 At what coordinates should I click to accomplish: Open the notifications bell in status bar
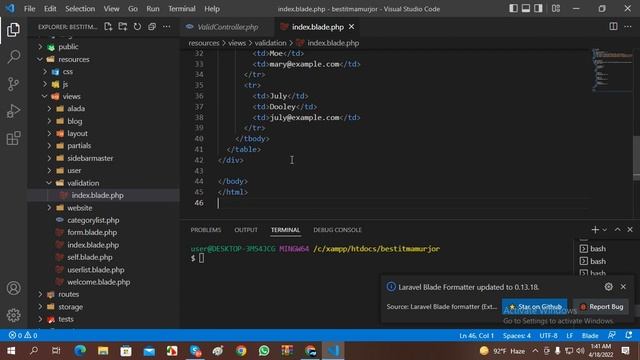tap(629, 335)
